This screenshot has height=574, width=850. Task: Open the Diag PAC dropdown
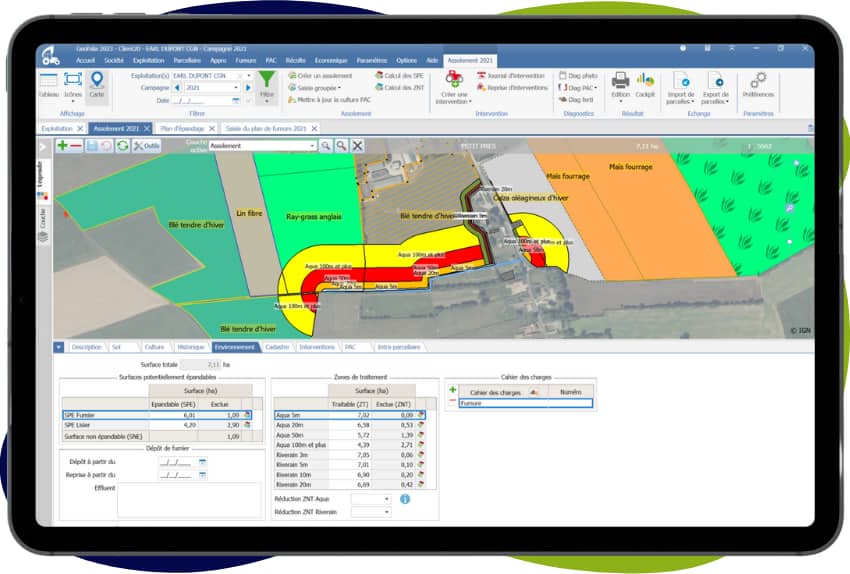(x=578, y=88)
